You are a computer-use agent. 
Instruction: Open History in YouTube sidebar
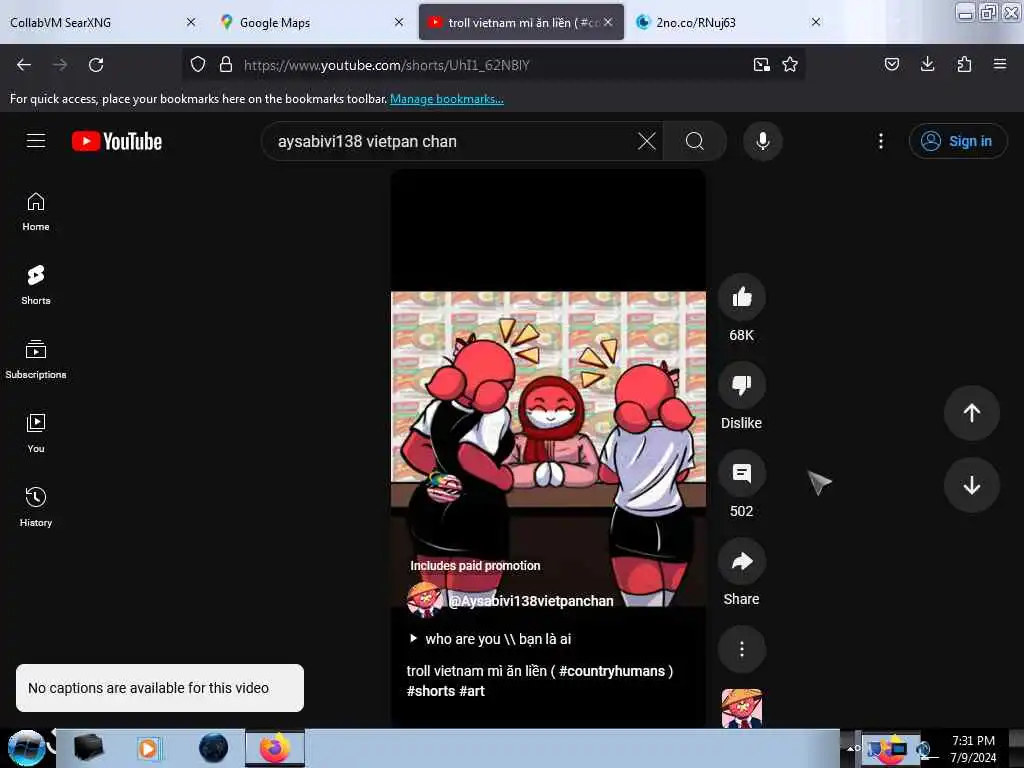[36, 507]
